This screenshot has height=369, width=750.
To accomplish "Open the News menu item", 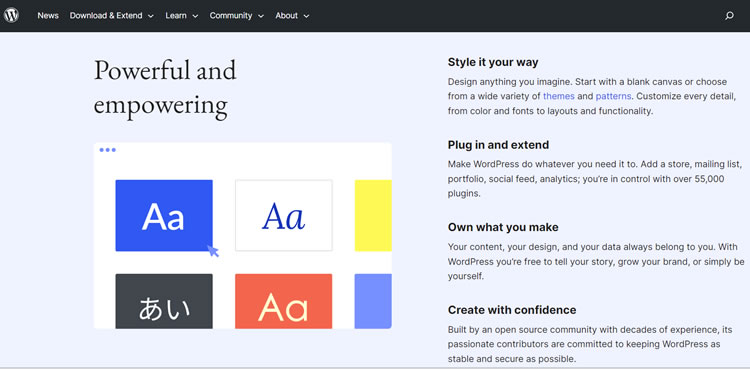I will pyautogui.click(x=48, y=15).
